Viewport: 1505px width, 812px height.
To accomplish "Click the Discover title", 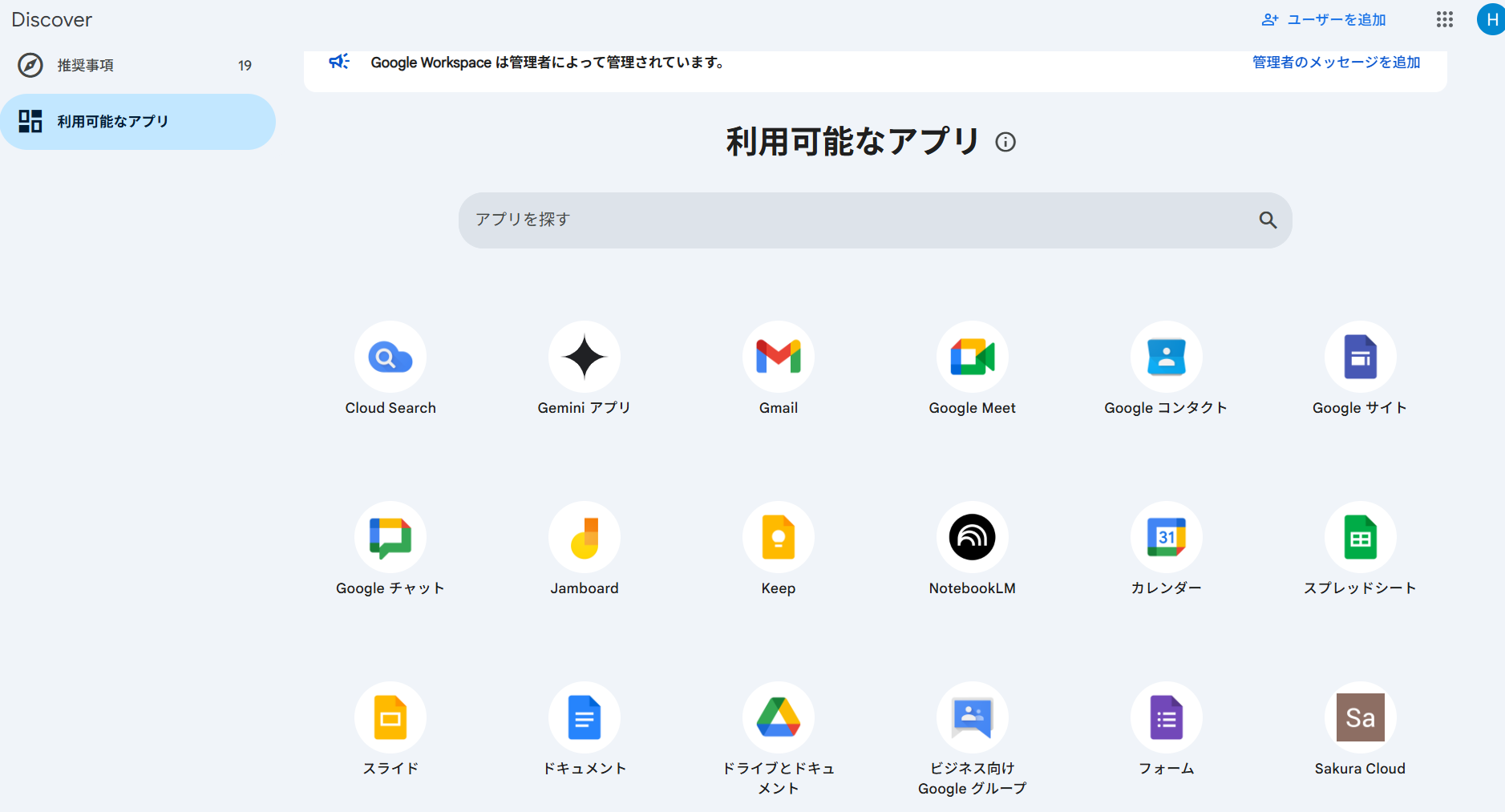I will point(52,20).
